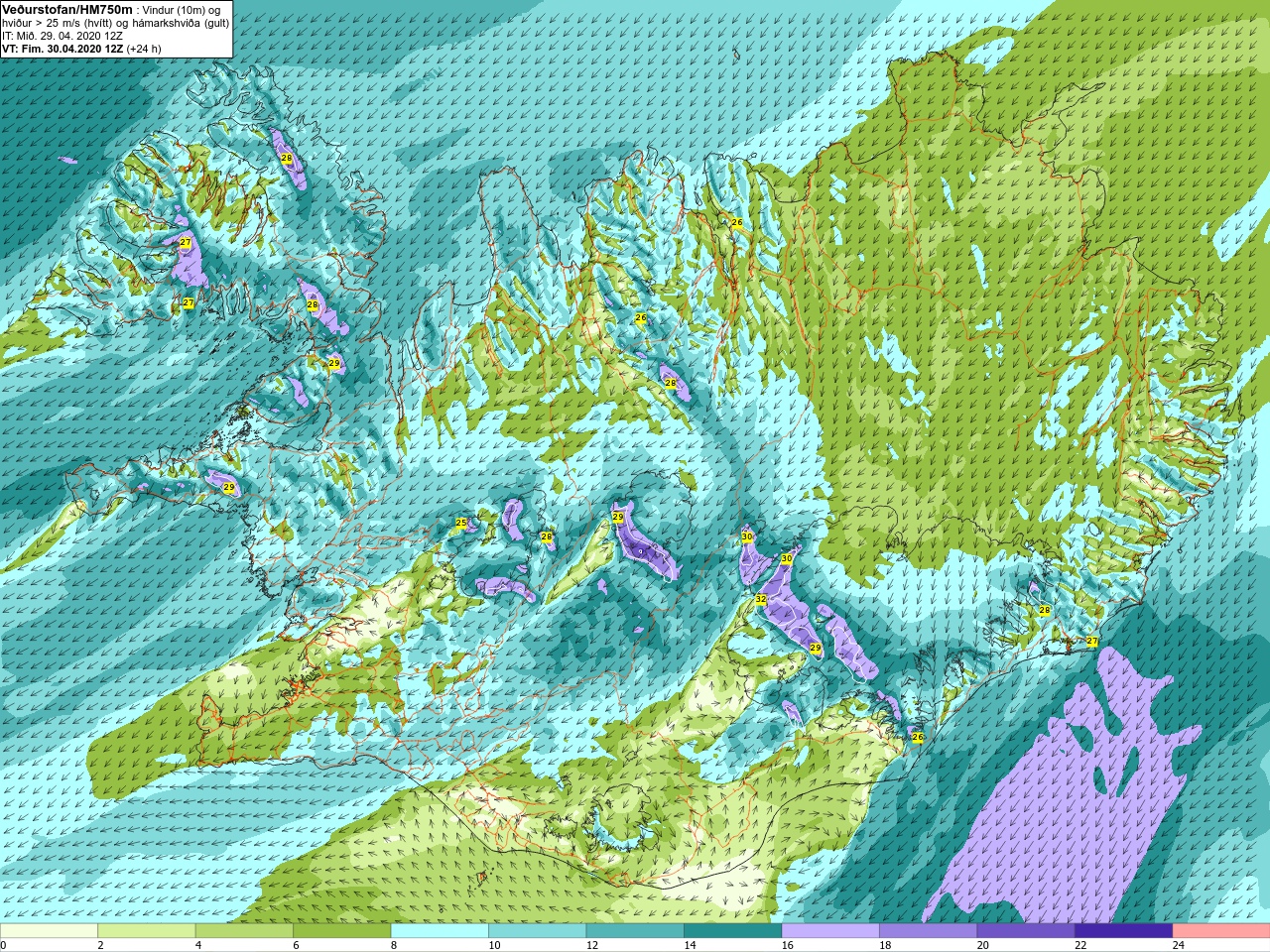Click the title text 'Veðurstofan/HM750m'
This screenshot has height=952, width=1270.
coord(67,9)
